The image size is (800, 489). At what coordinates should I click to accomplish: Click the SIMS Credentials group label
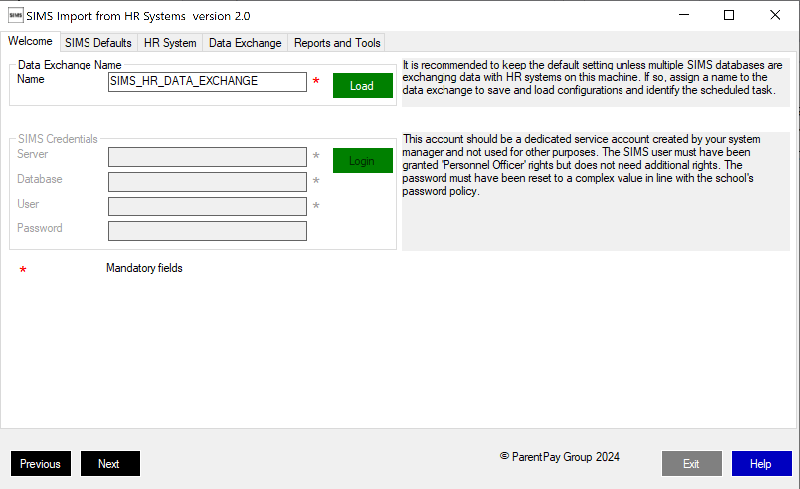(58, 139)
